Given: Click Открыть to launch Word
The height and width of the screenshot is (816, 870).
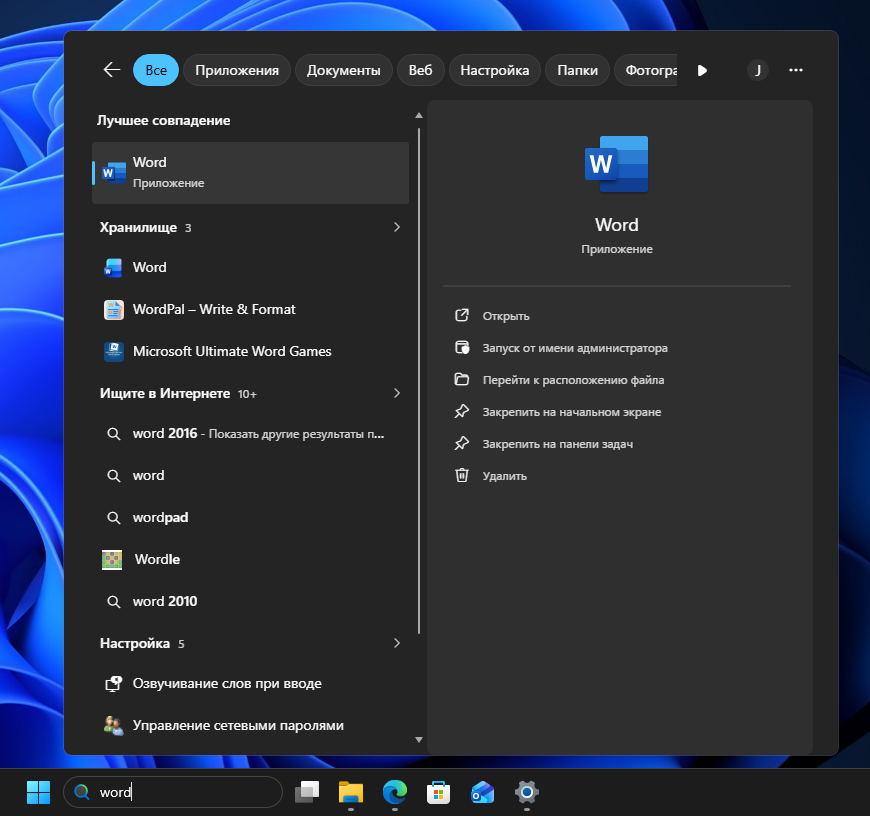Looking at the screenshot, I should tap(505, 316).
